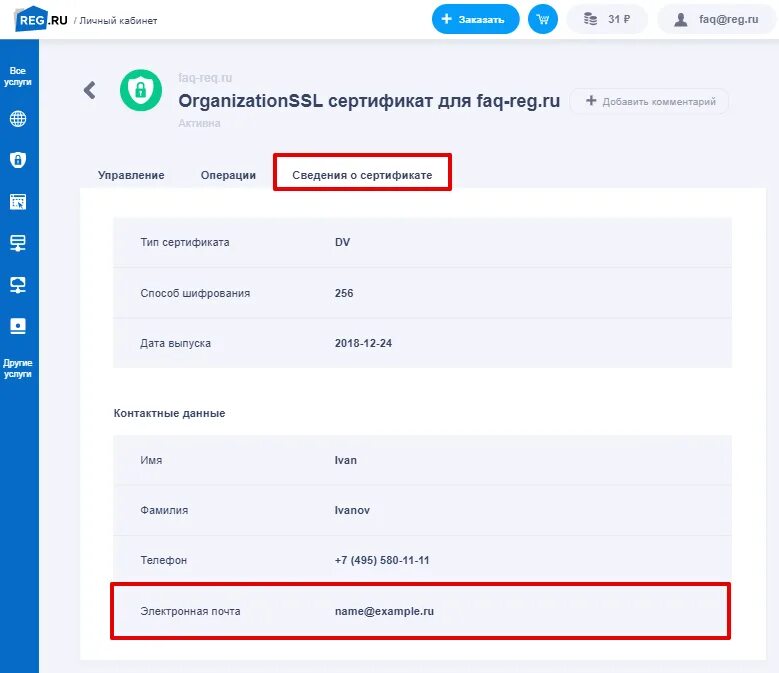Open faq@reg.ru account menu
This screenshot has width=779, height=673.
pos(716,19)
